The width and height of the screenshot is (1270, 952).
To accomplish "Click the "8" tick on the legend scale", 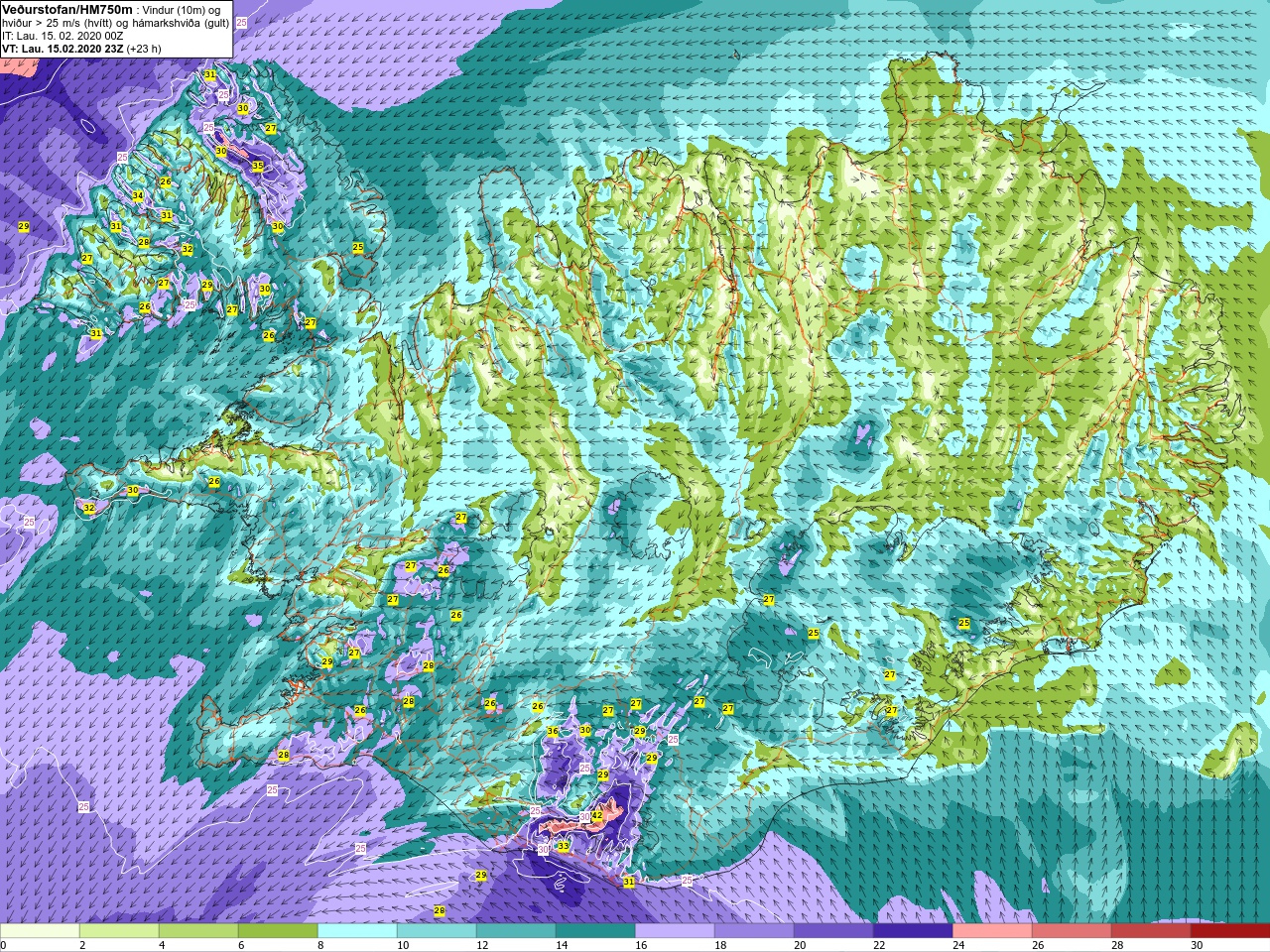I will pyautogui.click(x=320, y=945).
